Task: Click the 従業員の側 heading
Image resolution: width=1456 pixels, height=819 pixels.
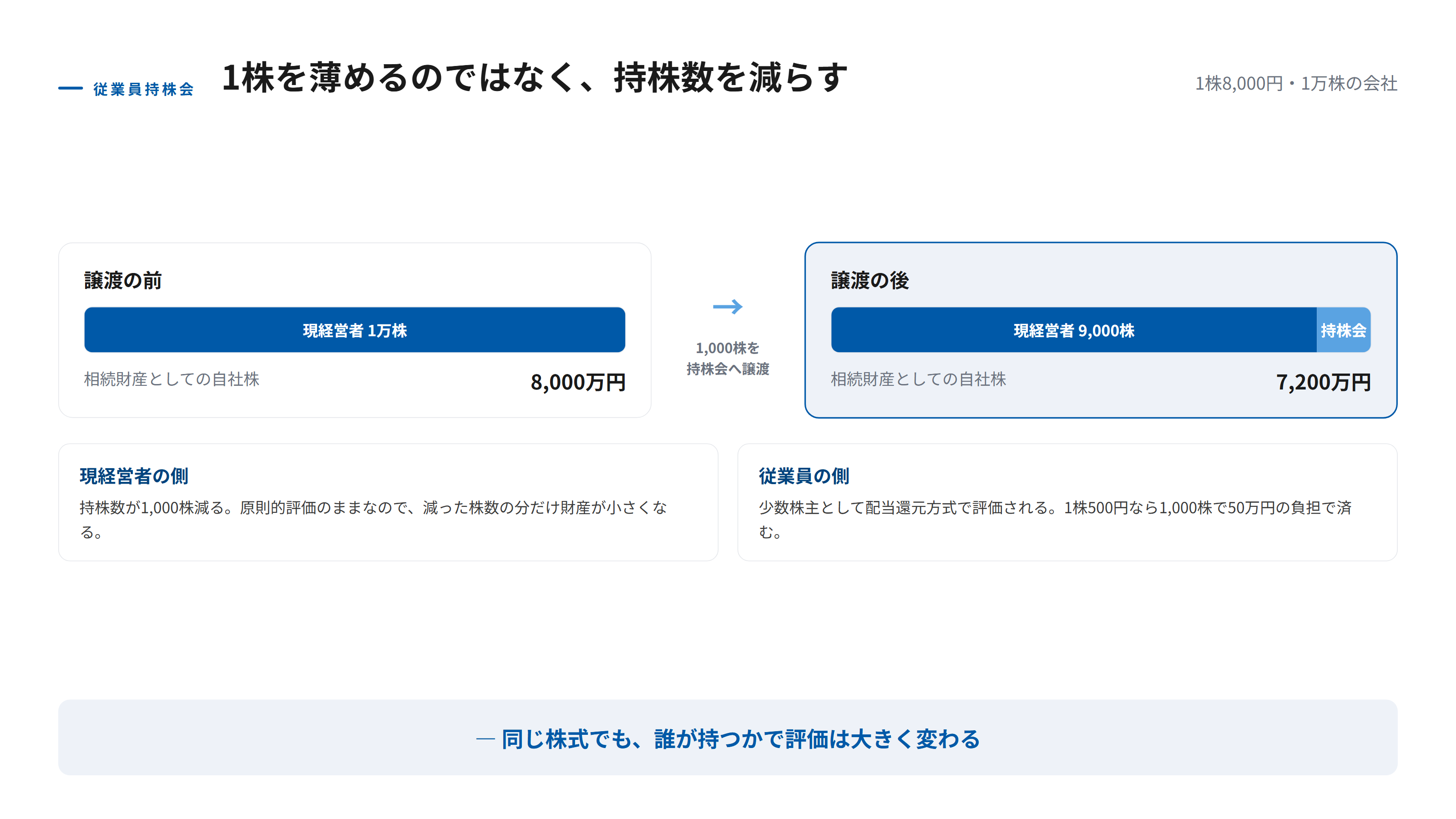Action: click(804, 476)
